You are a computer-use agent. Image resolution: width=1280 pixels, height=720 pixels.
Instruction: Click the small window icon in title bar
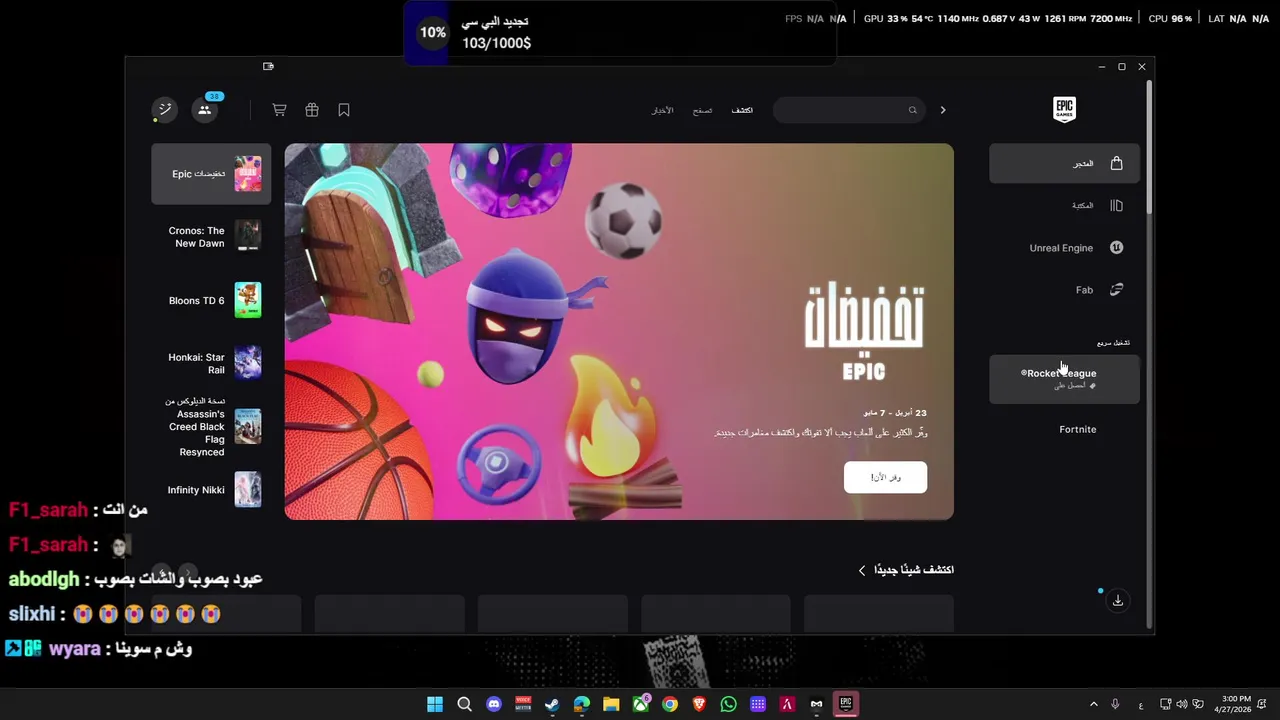point(268,66)
